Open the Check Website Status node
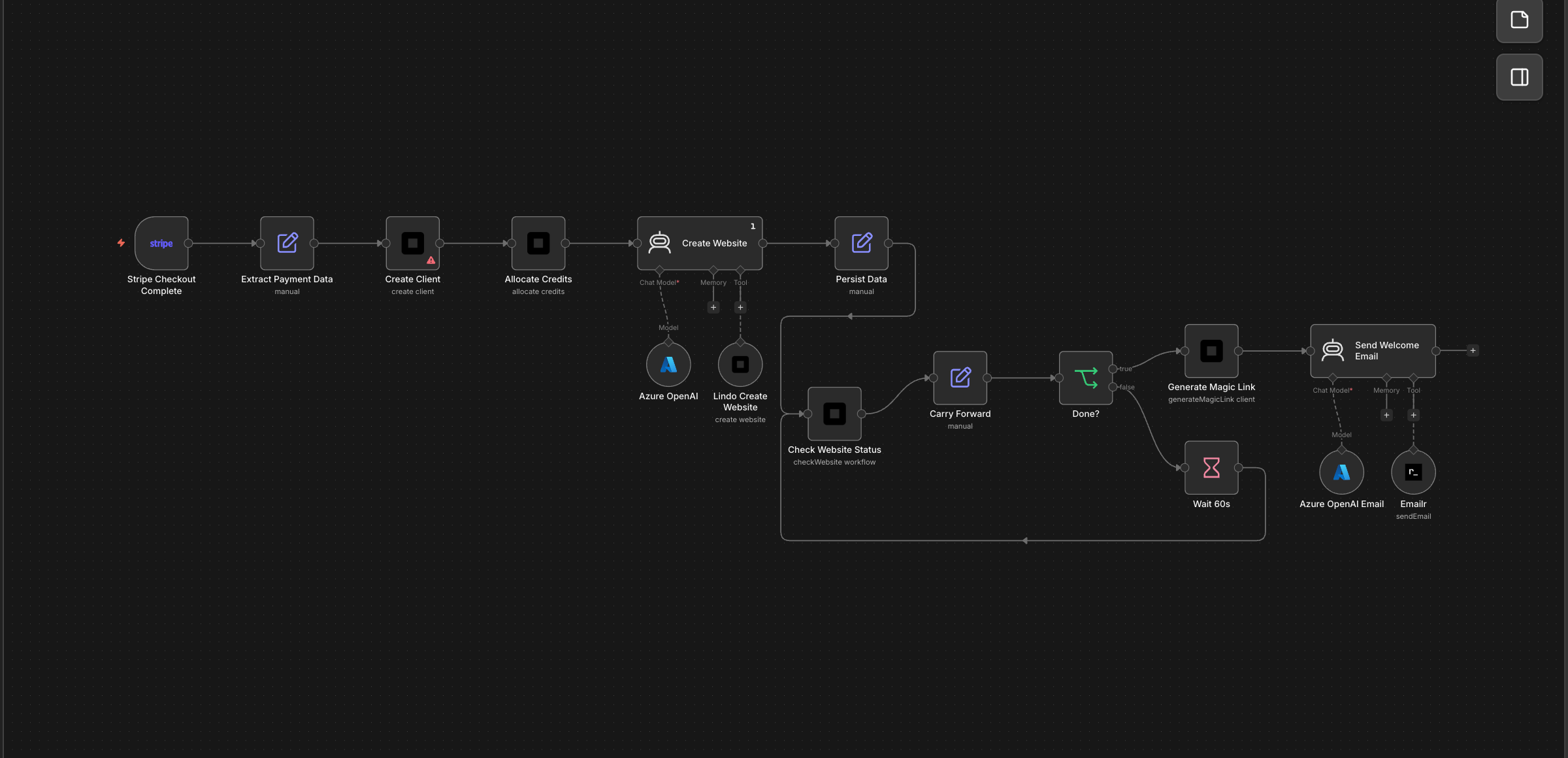Screen dimensions: 1568x758 click(834, 414)
